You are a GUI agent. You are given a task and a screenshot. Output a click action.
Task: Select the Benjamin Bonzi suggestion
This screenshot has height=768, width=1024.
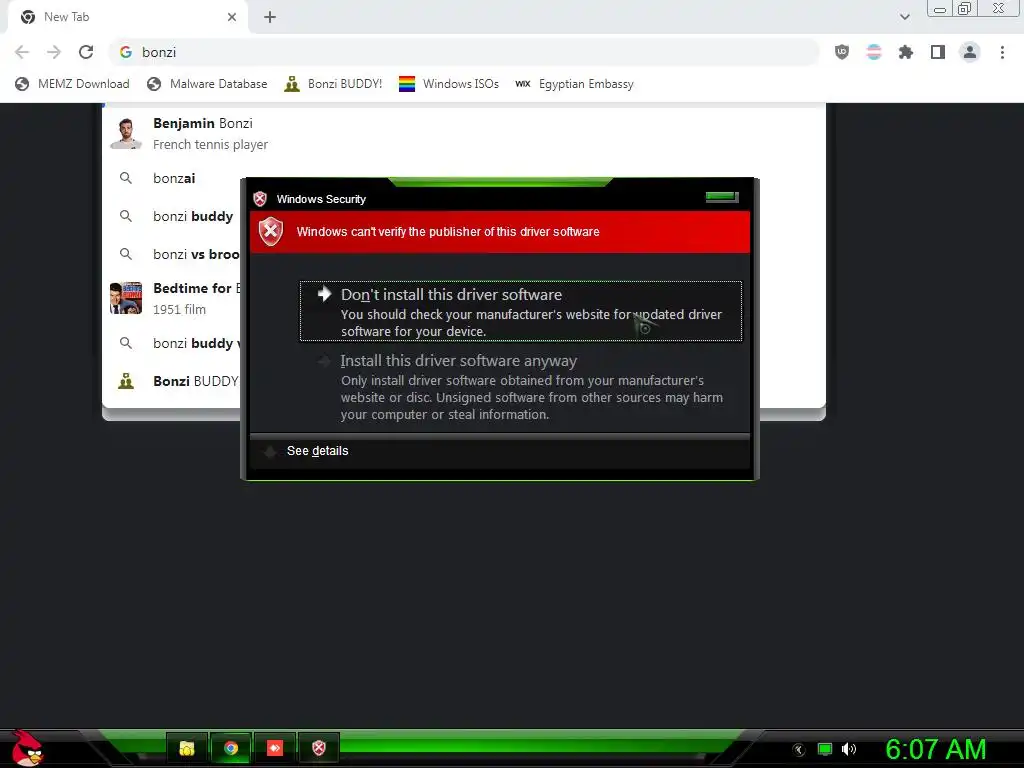[464, 133]
